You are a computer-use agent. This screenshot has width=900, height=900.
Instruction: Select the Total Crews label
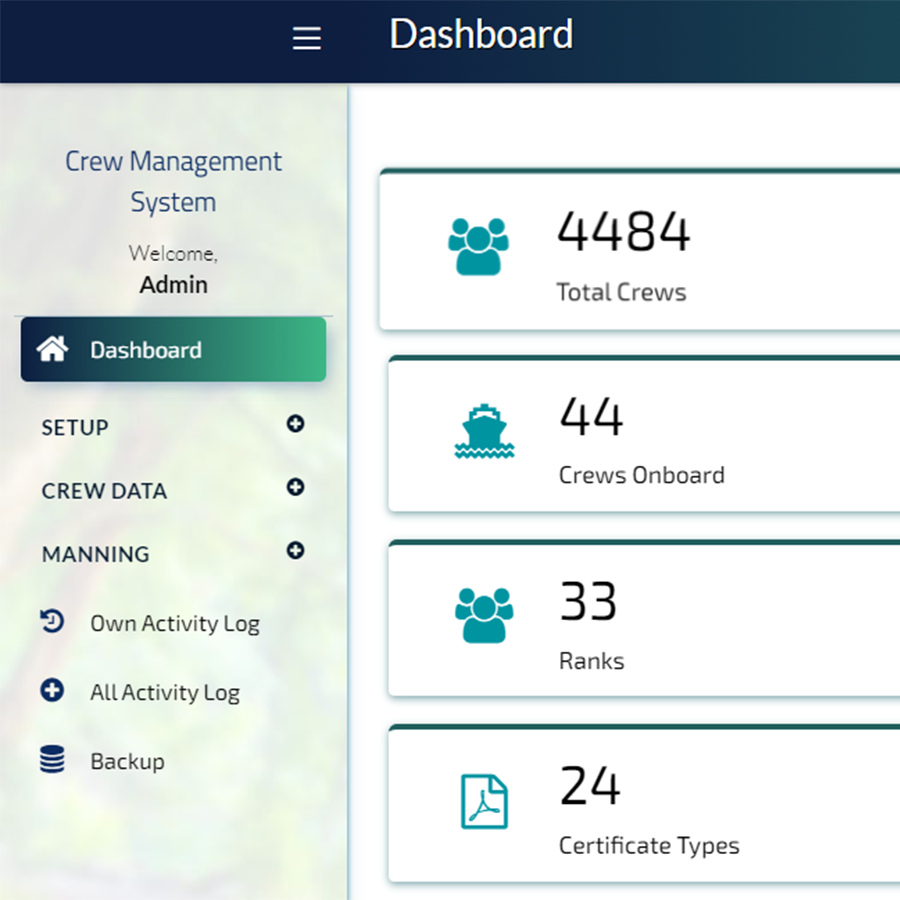pyautogui.click(x=621, y=292)
